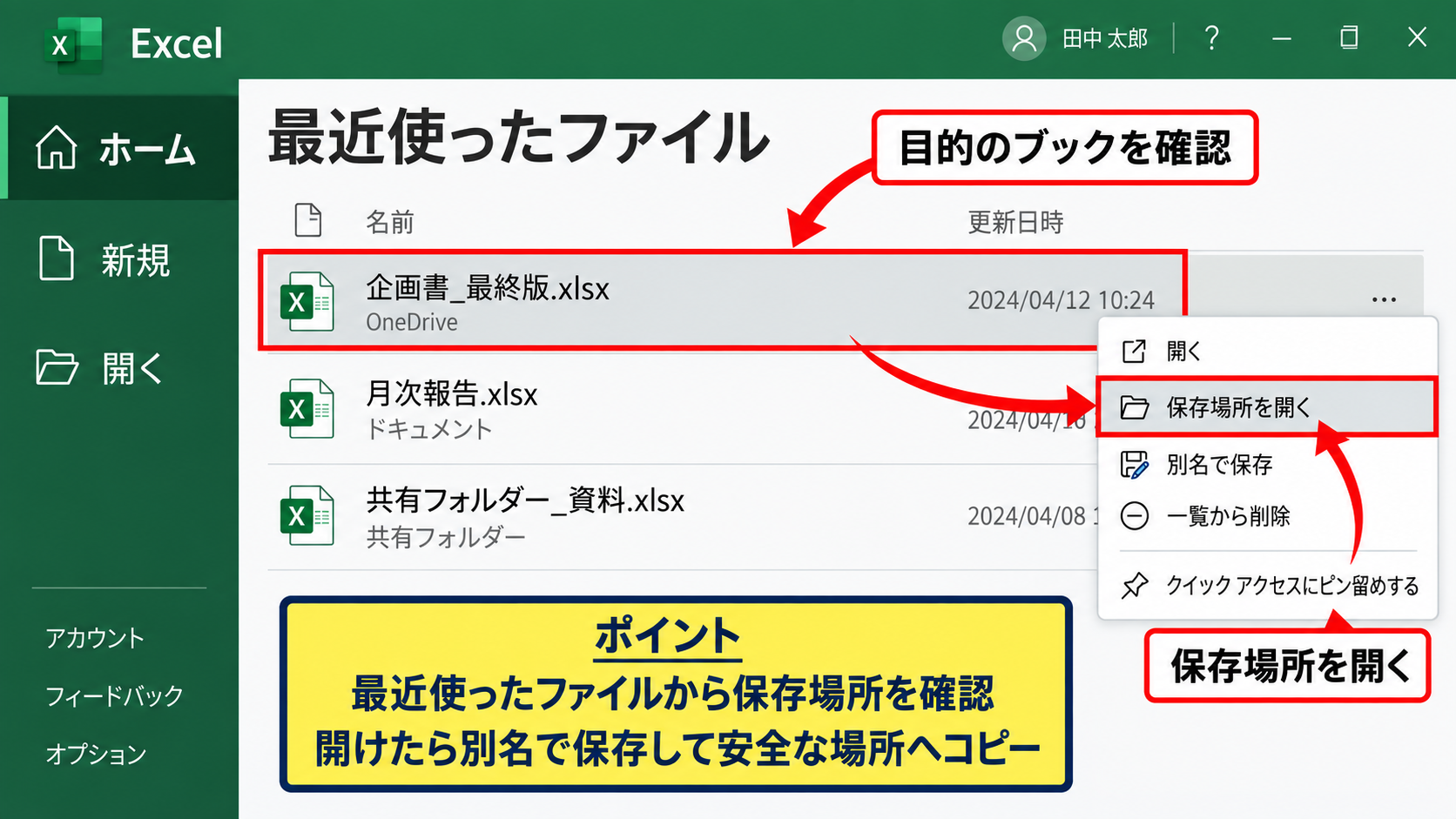Choose クイック アクセスにピン留めする from the menu

[x=1267, y=586]
